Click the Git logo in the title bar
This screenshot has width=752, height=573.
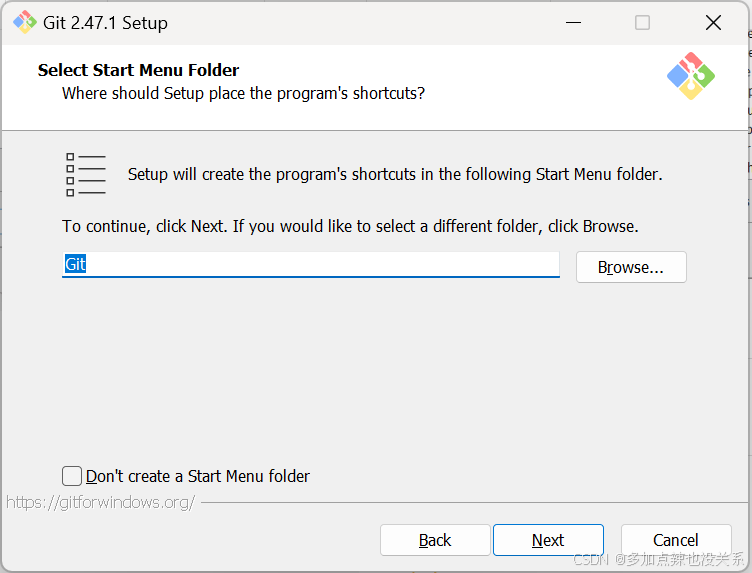[24, 23]
